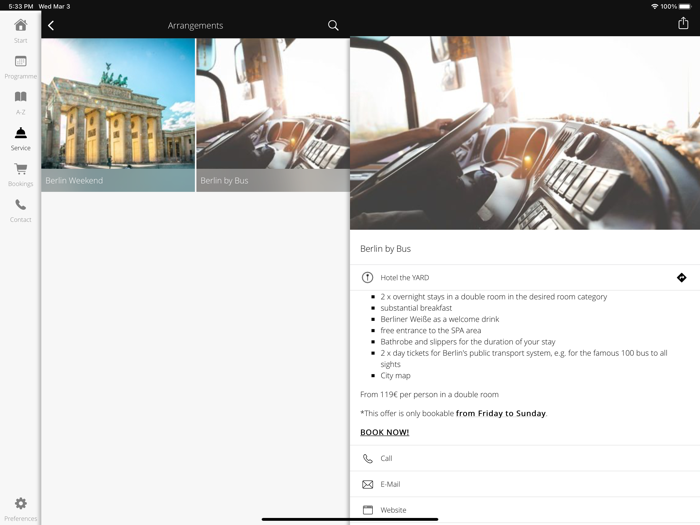Tap 'Berliner Weiße as a welcome drink' bullet
The width and height of the screenshot is (700, 525).
[x=440, y=319]
